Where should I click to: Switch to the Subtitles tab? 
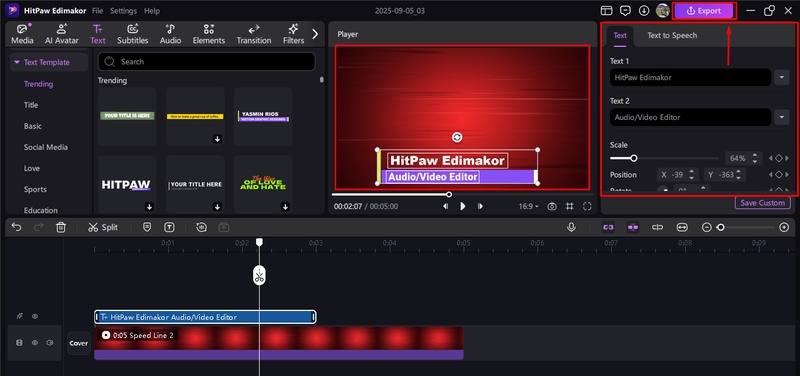tap(133, 34)
